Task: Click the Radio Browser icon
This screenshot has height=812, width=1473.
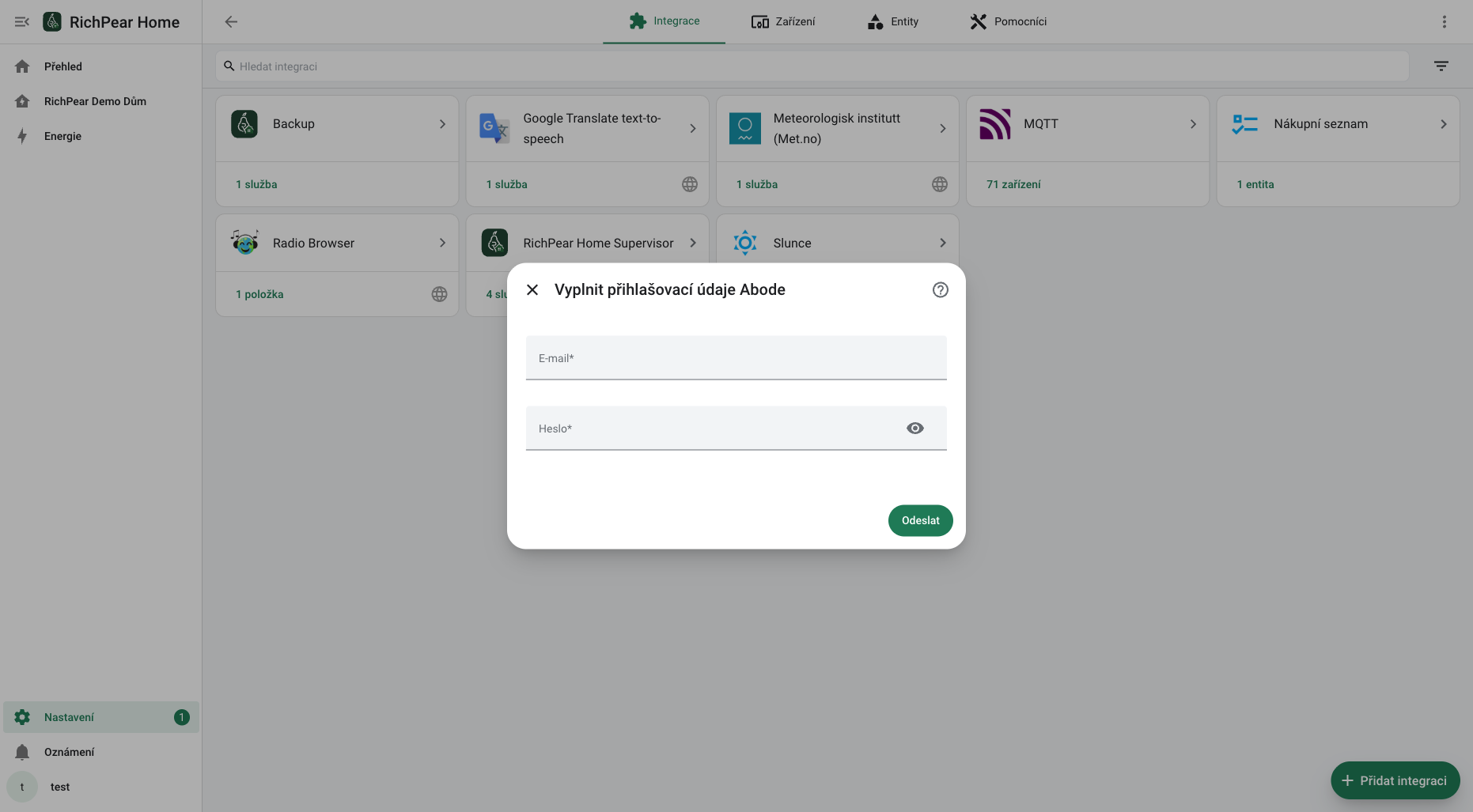Action: point(244,243)
